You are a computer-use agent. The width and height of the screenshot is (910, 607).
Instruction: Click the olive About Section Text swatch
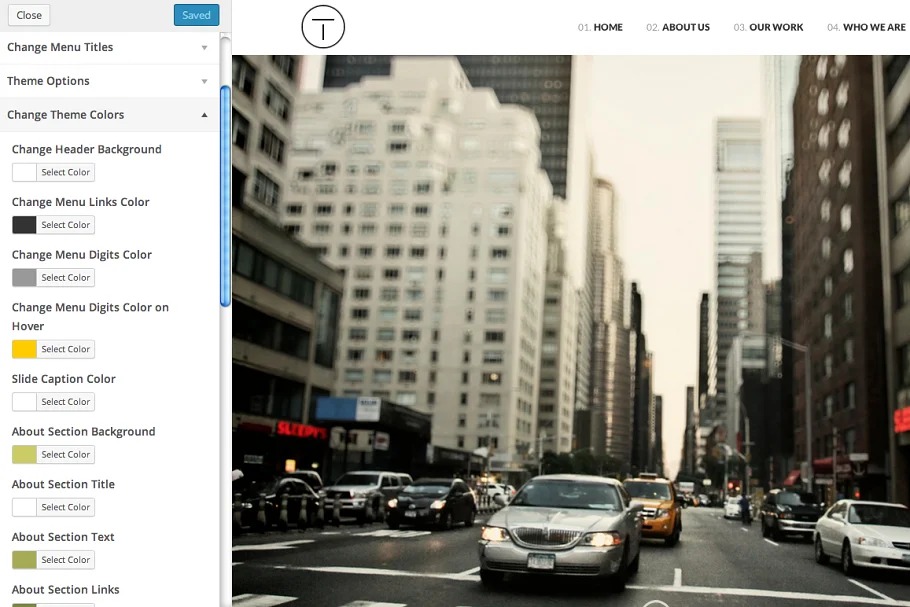(x=24, y=560)
